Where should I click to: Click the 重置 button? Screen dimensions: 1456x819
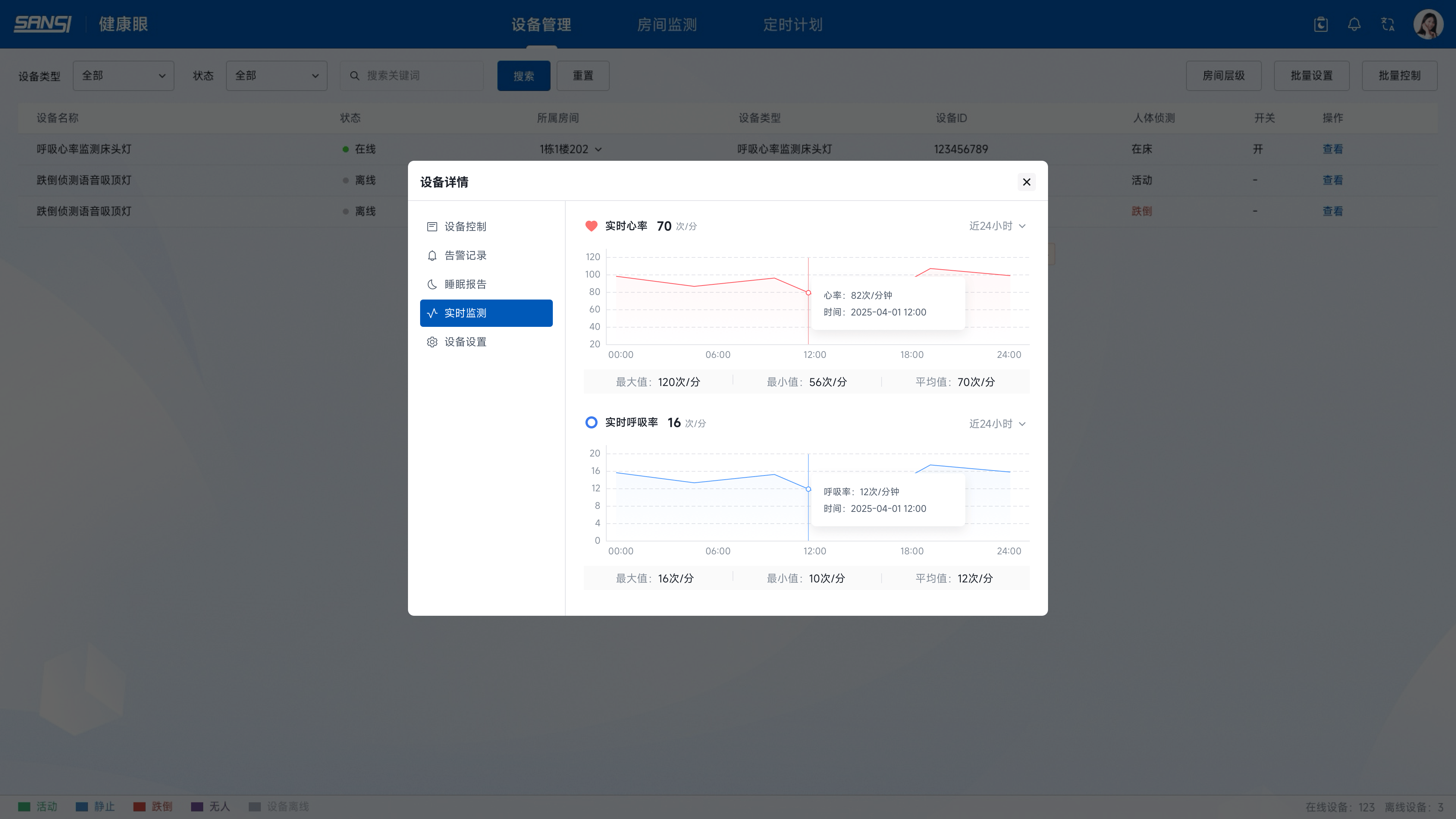[583, 76]
